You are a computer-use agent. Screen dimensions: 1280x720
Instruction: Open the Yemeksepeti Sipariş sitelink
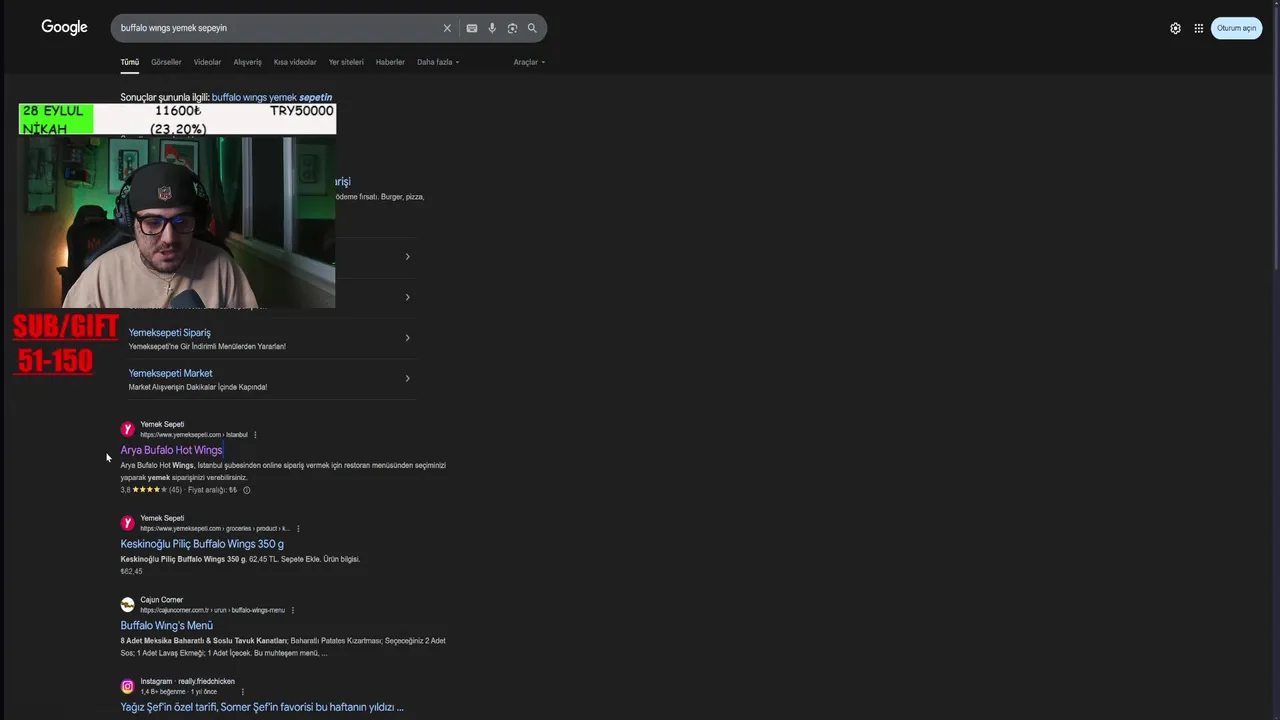pyautogui.click(x=169, y=332)
